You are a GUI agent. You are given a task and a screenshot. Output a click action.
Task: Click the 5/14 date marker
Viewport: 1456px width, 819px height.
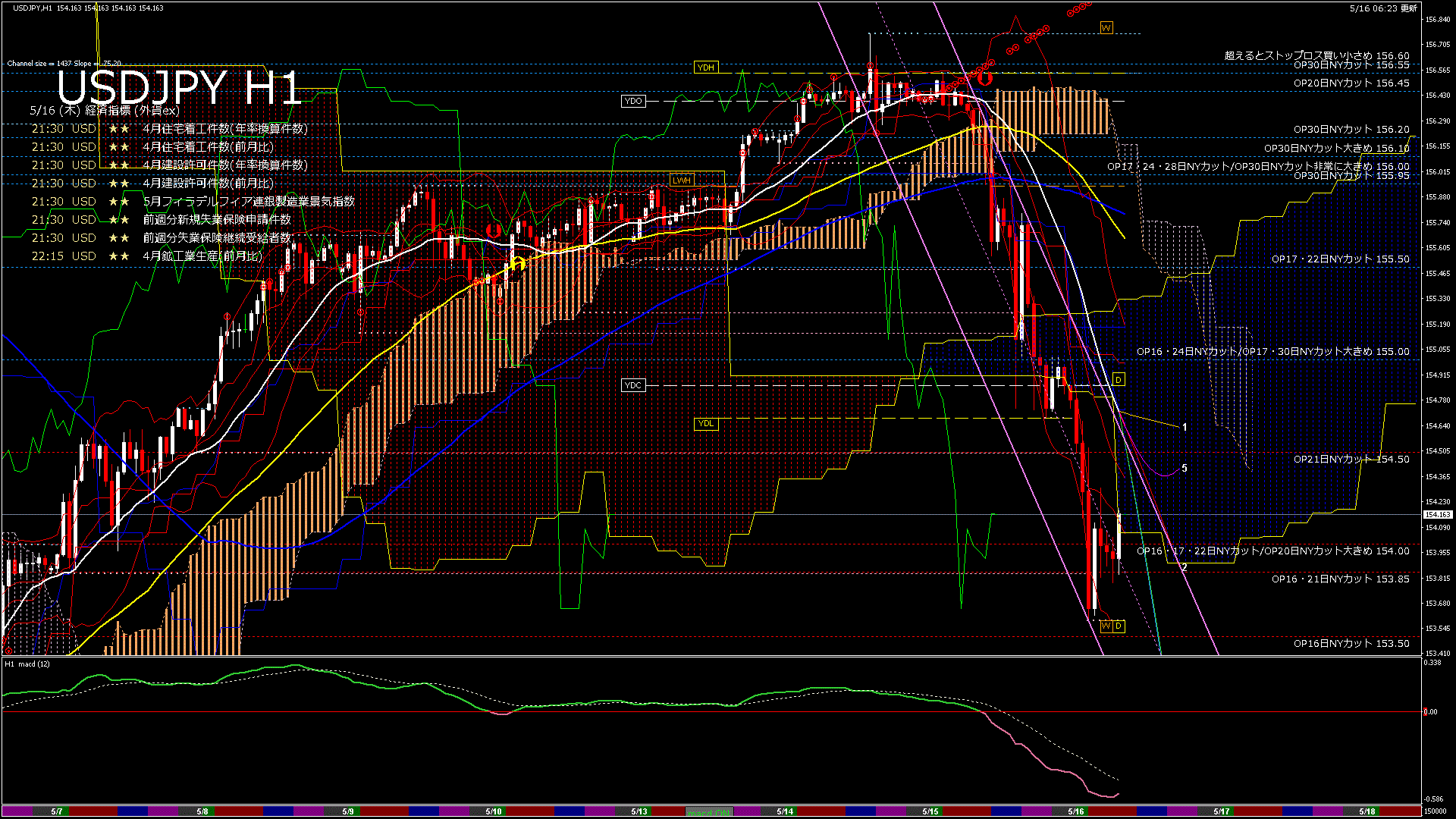point(785,811)
